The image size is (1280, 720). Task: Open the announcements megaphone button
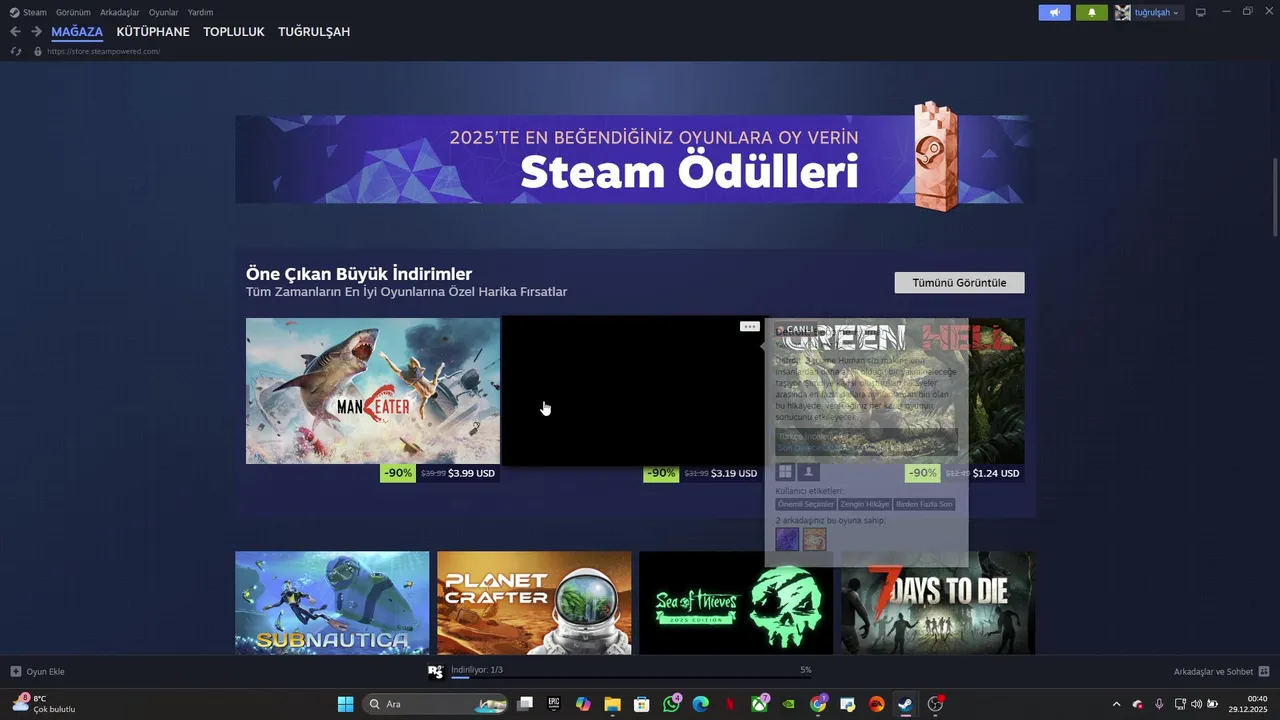1054,12
